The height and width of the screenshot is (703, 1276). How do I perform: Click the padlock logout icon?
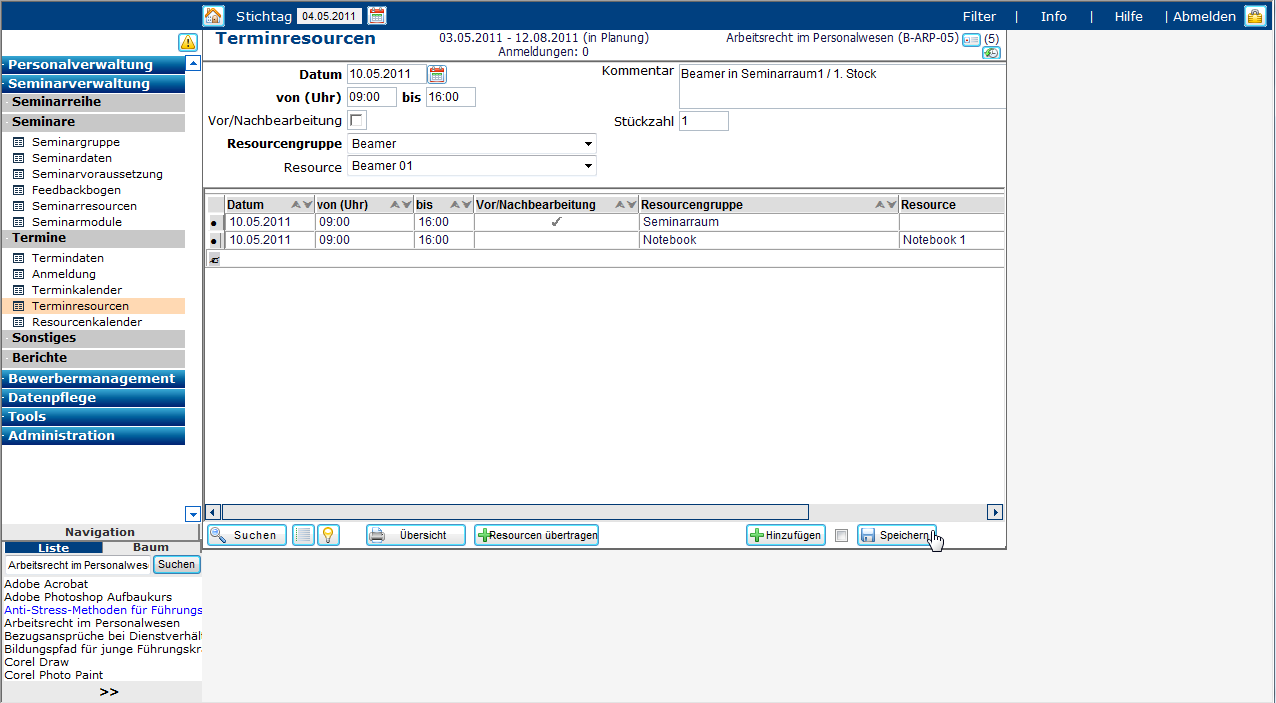tap(1254, 16)
